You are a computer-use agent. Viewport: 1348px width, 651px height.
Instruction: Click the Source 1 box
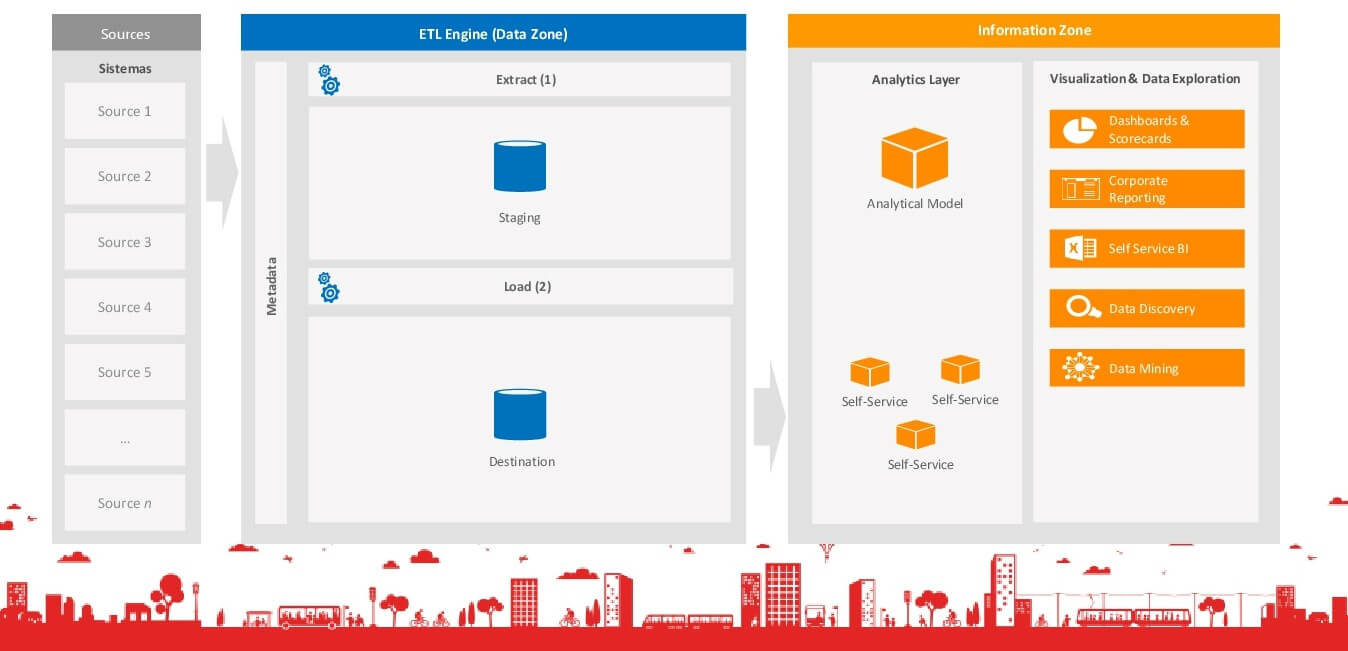coord(125,111)
